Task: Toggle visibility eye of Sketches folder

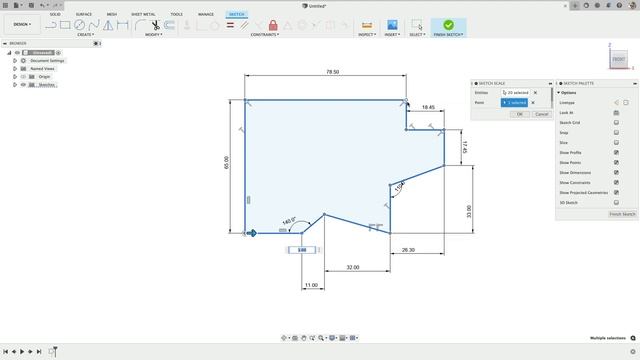Action: [23, 84]
